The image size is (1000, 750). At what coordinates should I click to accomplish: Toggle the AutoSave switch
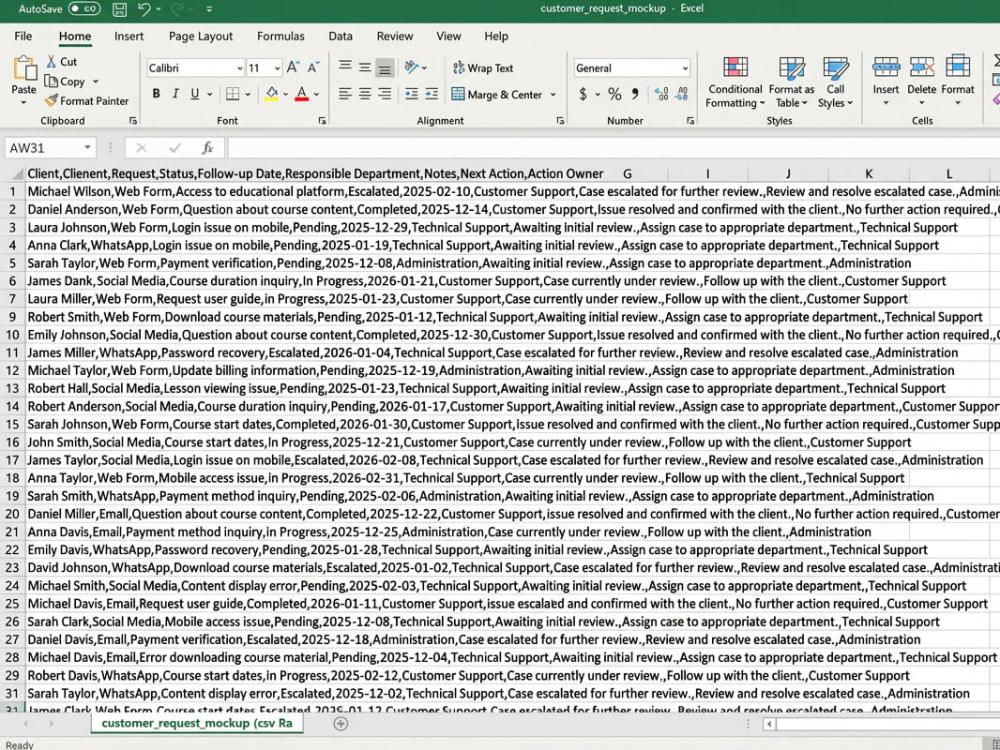tap(84, 9)
